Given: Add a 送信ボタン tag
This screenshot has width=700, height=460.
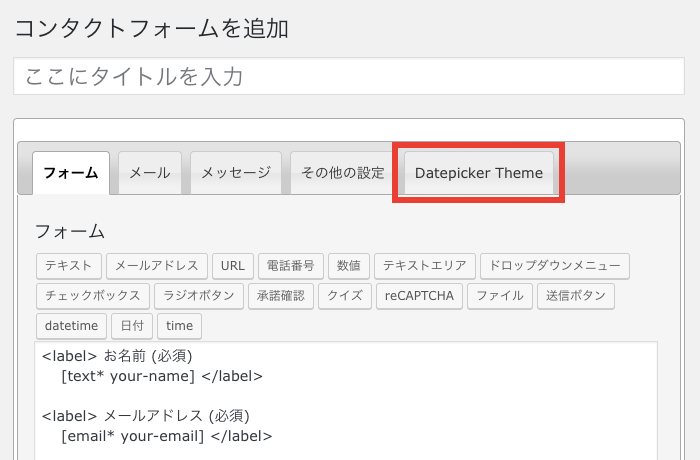Looking at the screenshot, I should click(x=576, y=296).
